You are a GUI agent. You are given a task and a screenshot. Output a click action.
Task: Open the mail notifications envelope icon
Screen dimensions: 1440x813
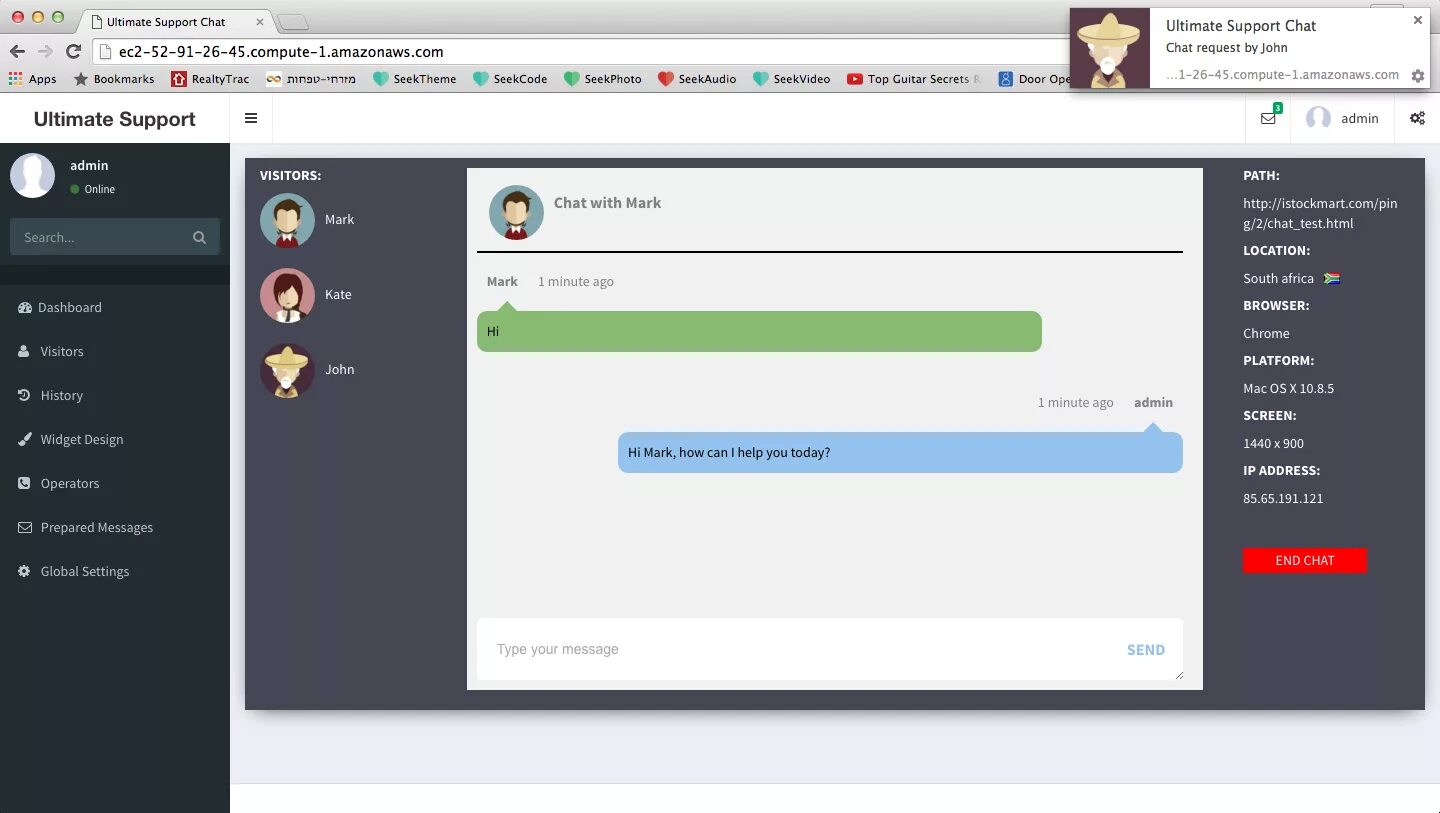pos(1268,118)
